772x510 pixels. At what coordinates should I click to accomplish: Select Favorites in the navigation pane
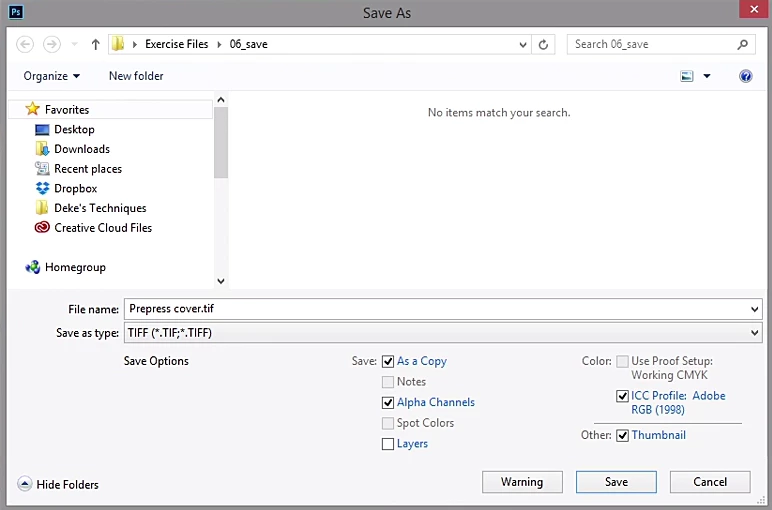[x=111, y=109]
